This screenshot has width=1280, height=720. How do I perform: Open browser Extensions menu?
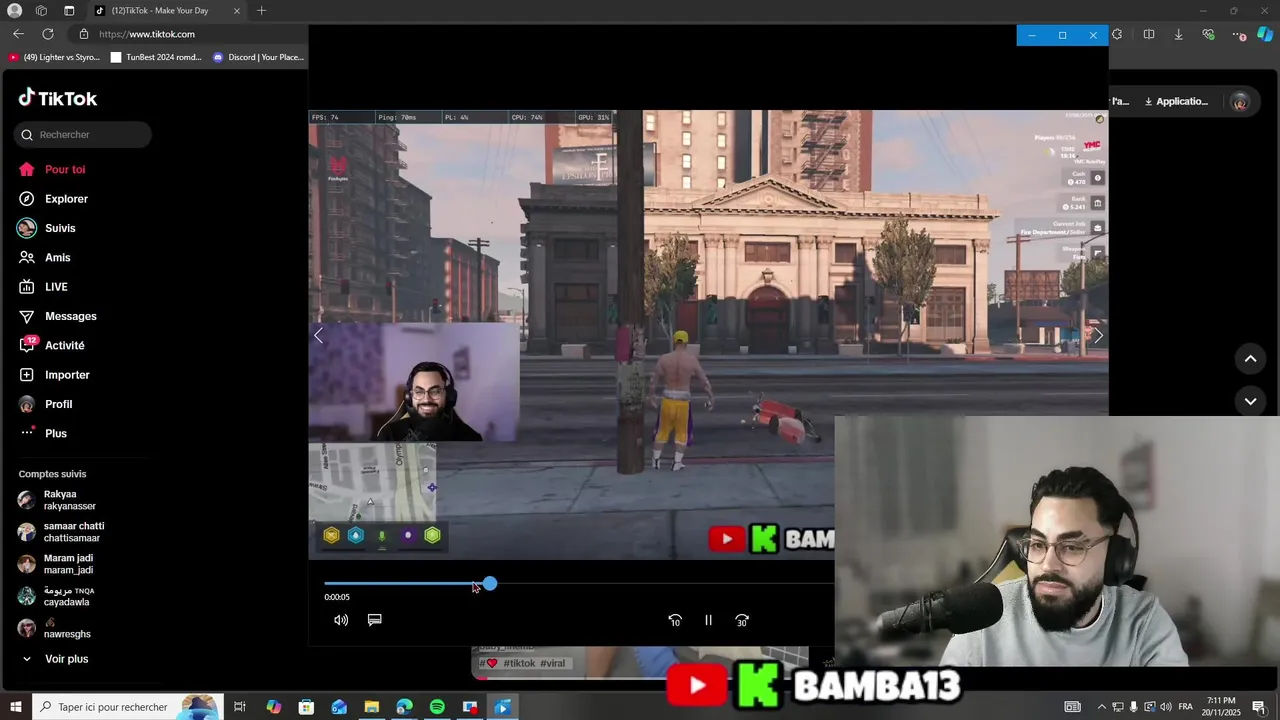pos(1117,34)
